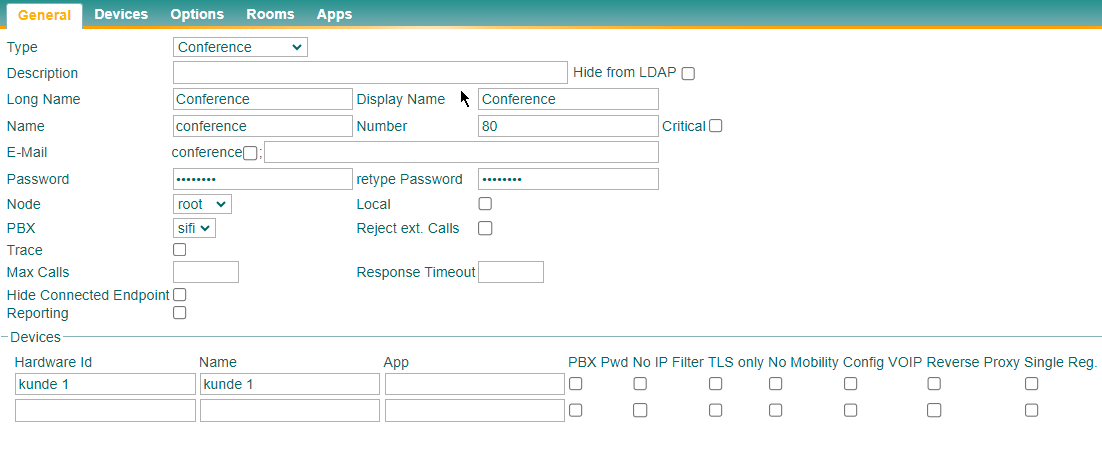The image size is (1102, 456).
Task: Switch to the Devices tab
Action: point(121,14)
